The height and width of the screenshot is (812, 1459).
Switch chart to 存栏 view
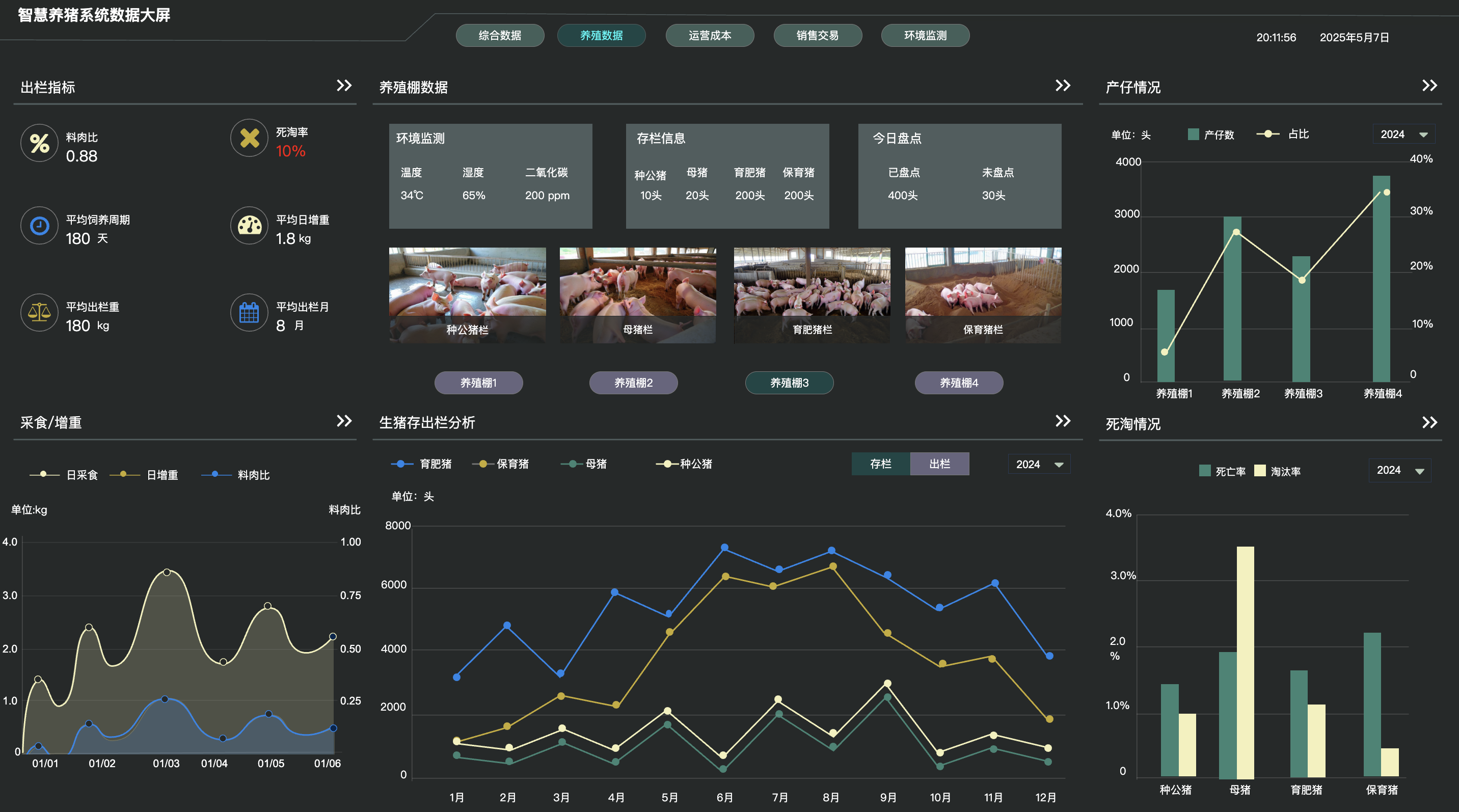(880, 464)
